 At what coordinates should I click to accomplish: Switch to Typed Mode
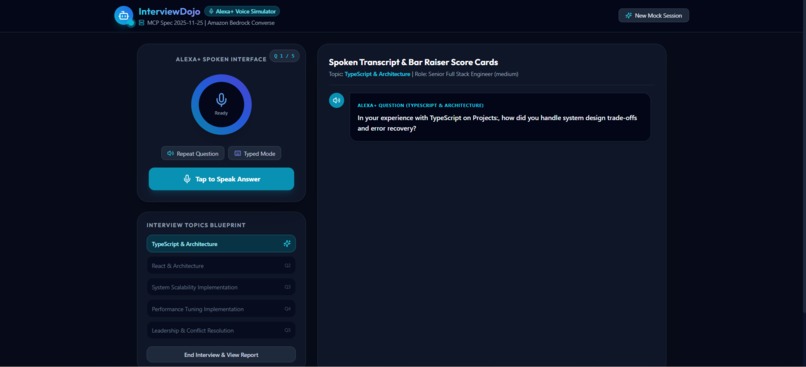point(254,154)
